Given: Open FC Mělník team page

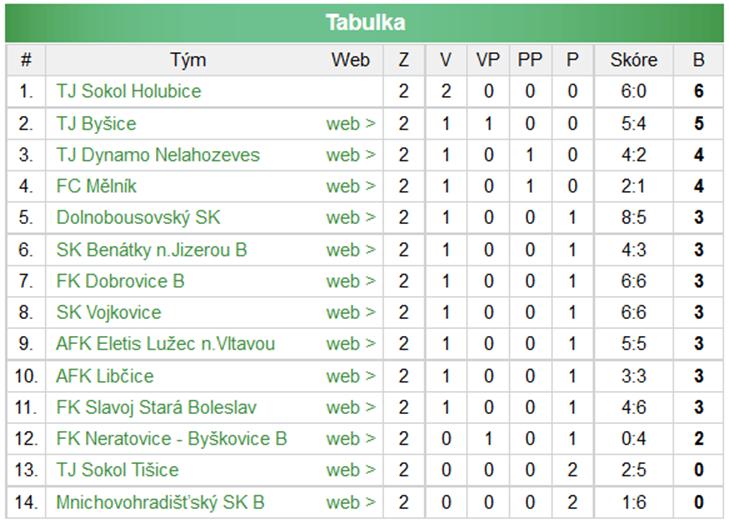Looking at the screenshot, I should (x=96, y=186).
